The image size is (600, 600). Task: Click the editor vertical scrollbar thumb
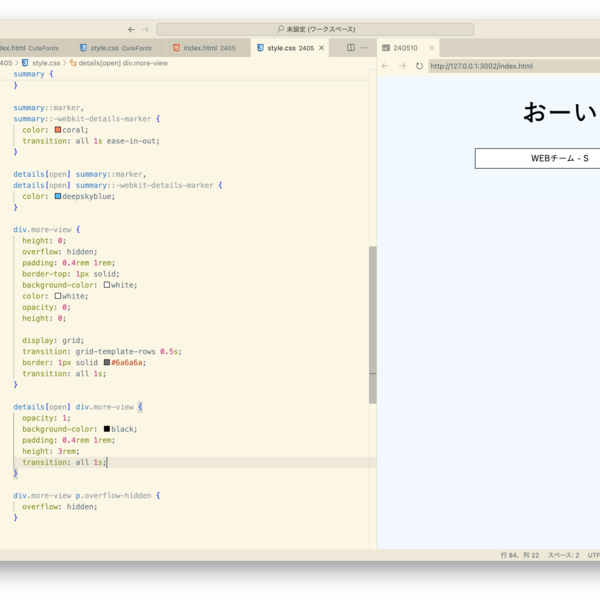click(373, 325)
